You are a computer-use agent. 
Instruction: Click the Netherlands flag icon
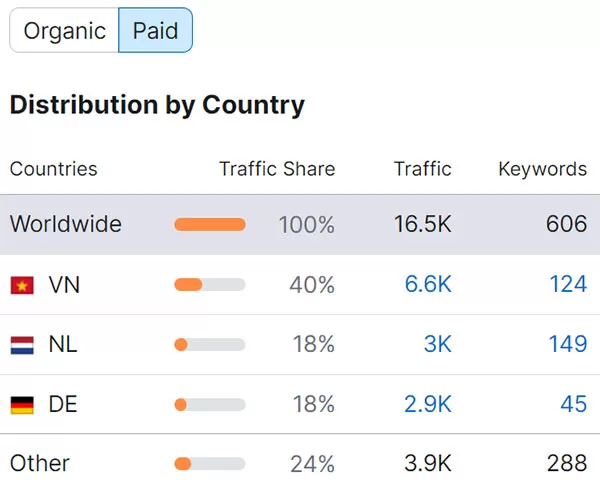22,345
